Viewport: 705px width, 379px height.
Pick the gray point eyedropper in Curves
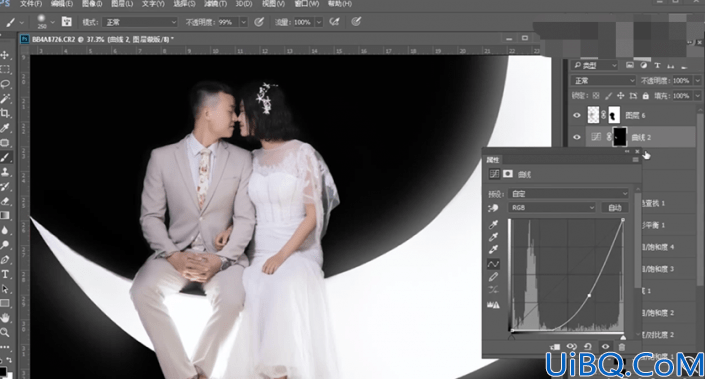(x=493, y=237)
